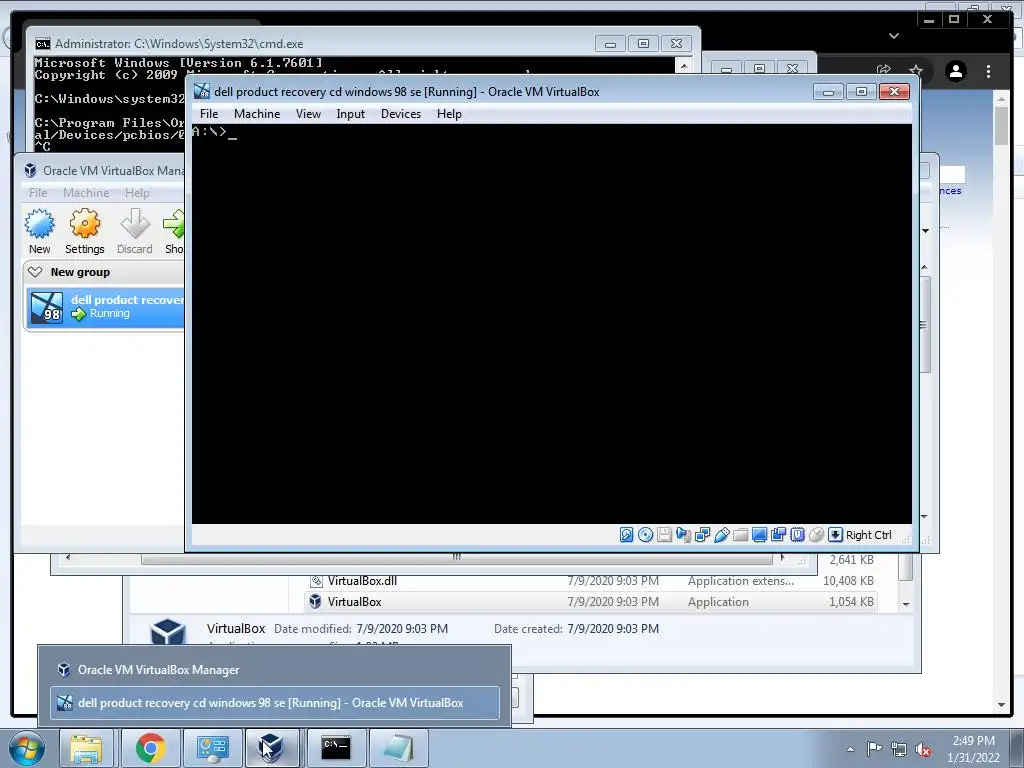Open Chrome three-dot menu
Viewport: 1024px width, 768px height.
coord(988,71)
